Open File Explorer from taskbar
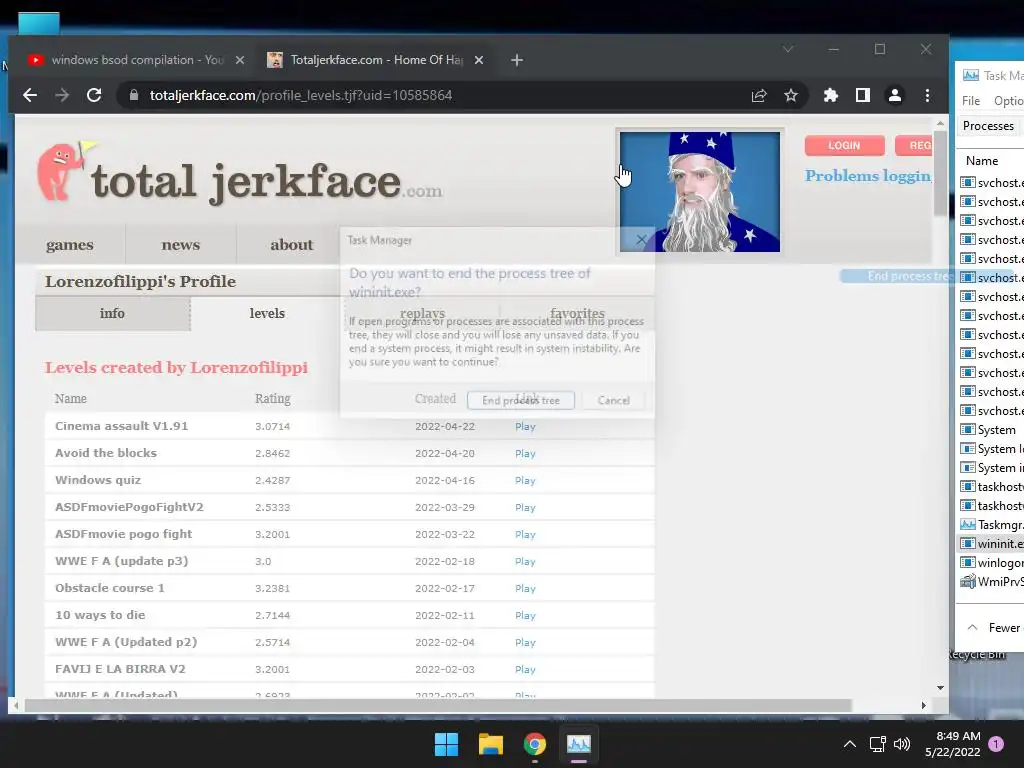 point(490,744)
